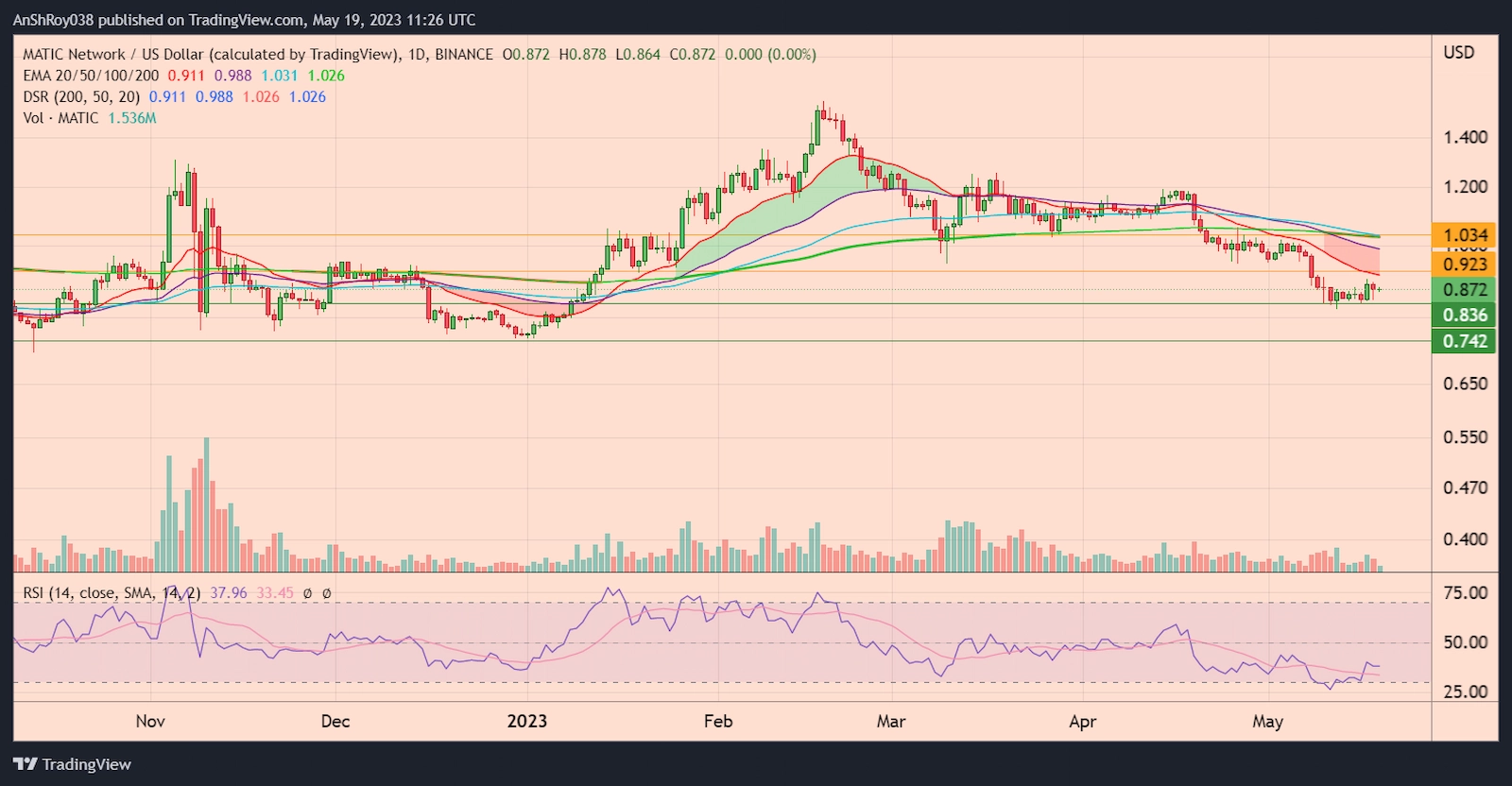Viewport: 1512px width, 786px height.
Task: Toggle the DSR (200, 50, 20) indicator legend
Action: [81, 96]
